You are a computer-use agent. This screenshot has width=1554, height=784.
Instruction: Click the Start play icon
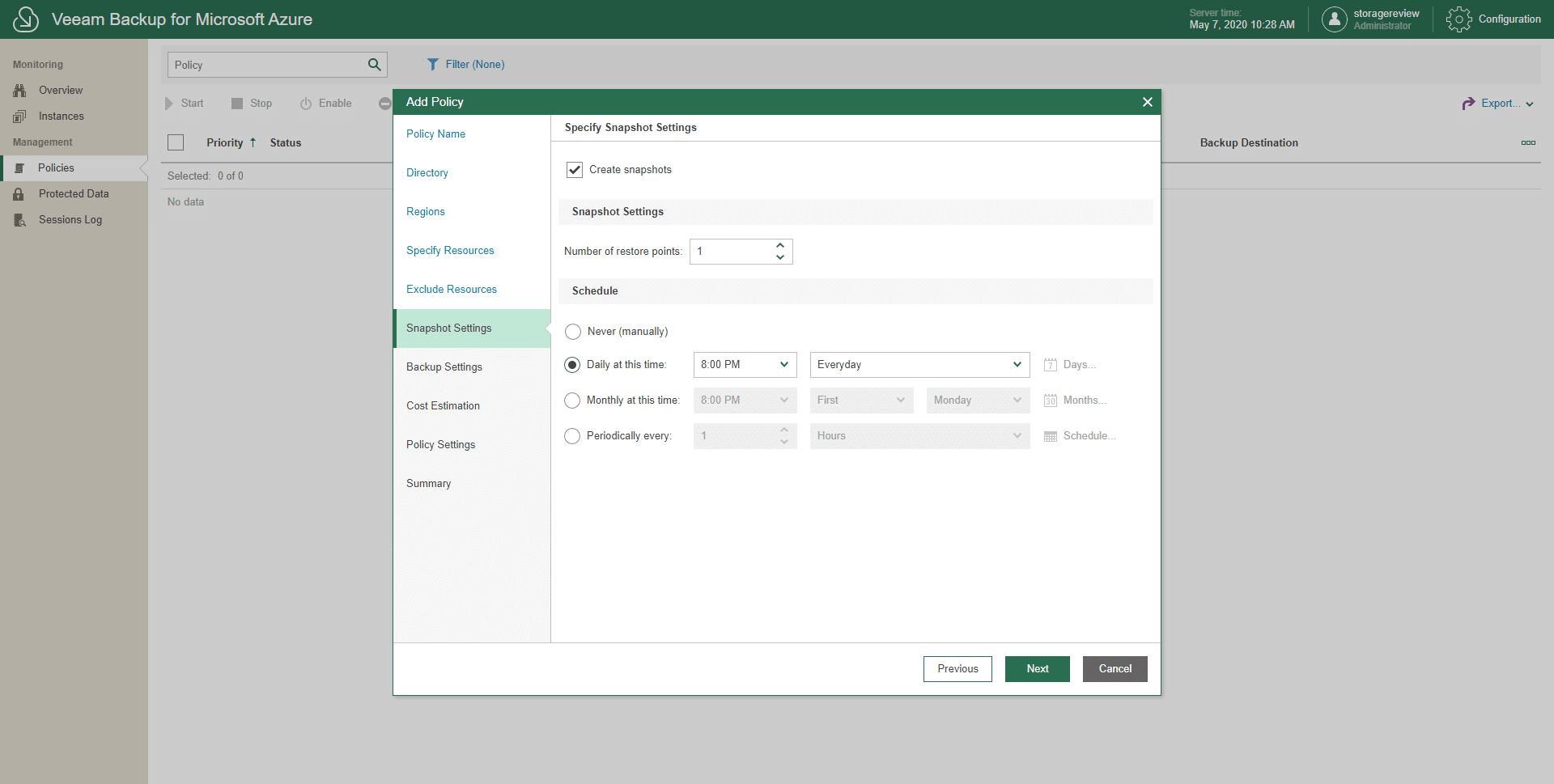point(169,104)
